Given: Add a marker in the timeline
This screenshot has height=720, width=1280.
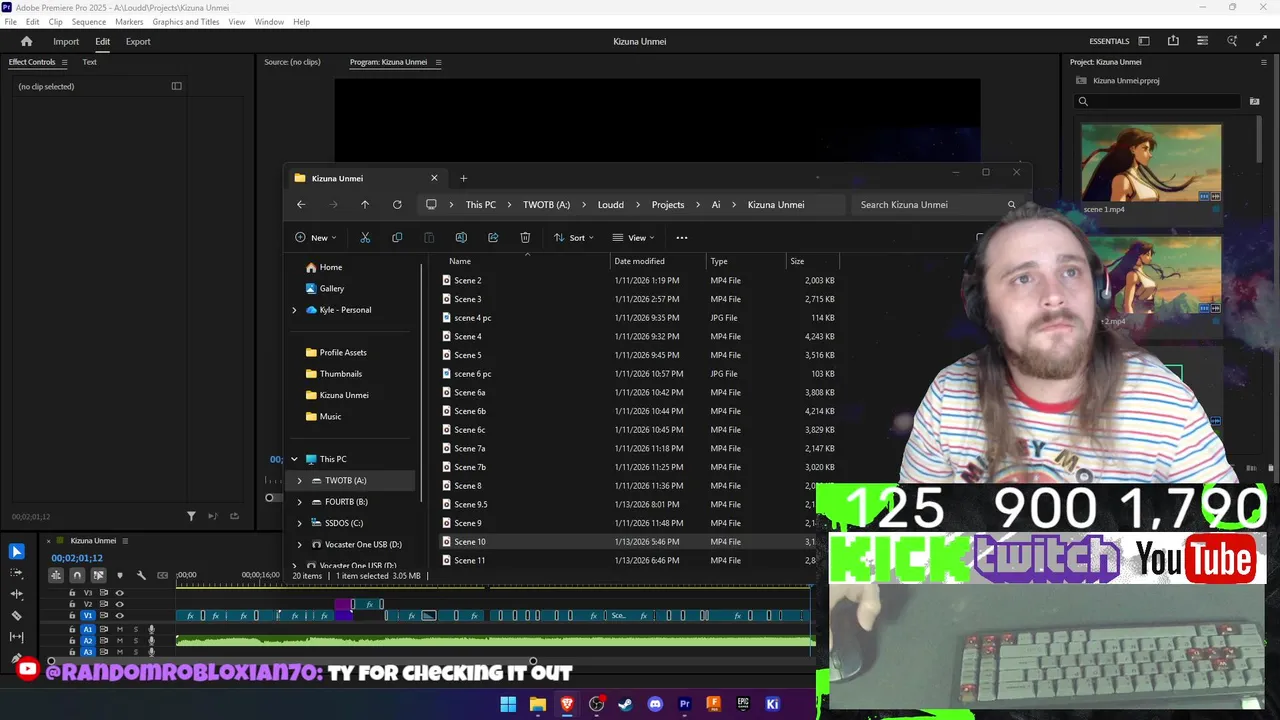Looking at the screenshot, I should click(x=120, y=575).
